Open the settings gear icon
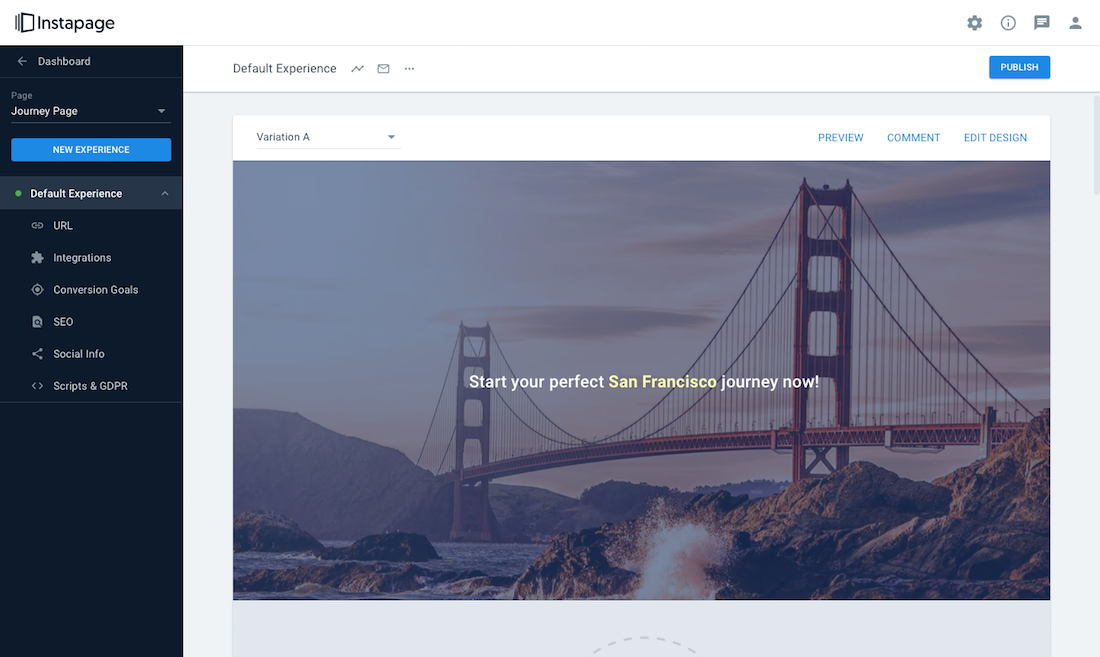 pyautogui.click(x=974, y=23)
